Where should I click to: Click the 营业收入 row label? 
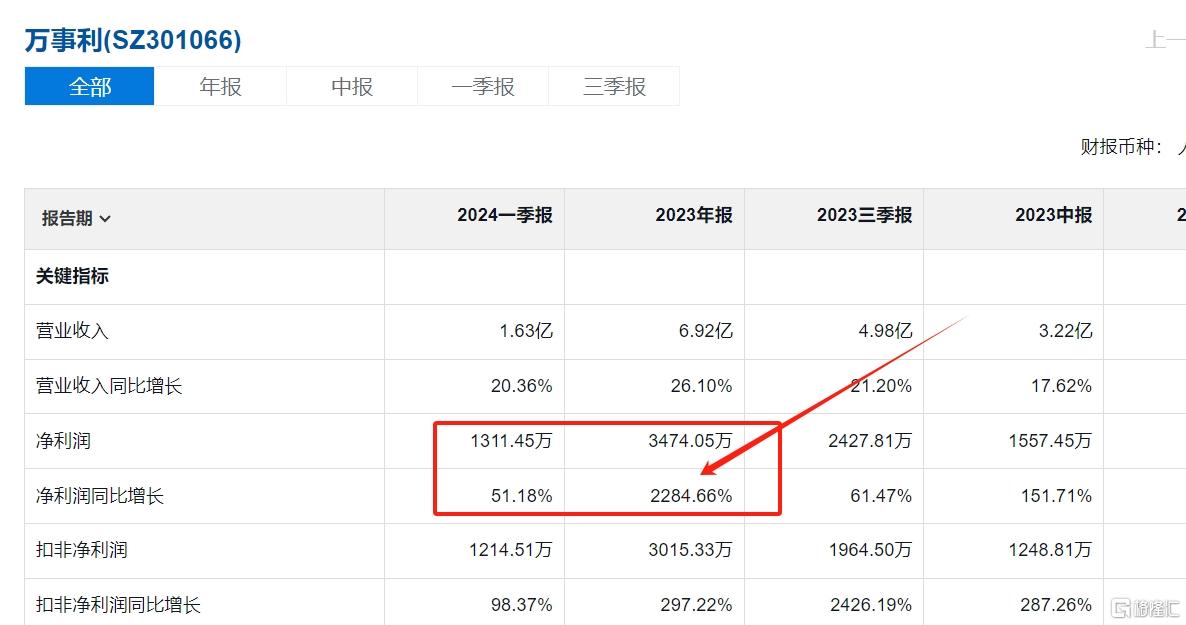pos(73,331)
